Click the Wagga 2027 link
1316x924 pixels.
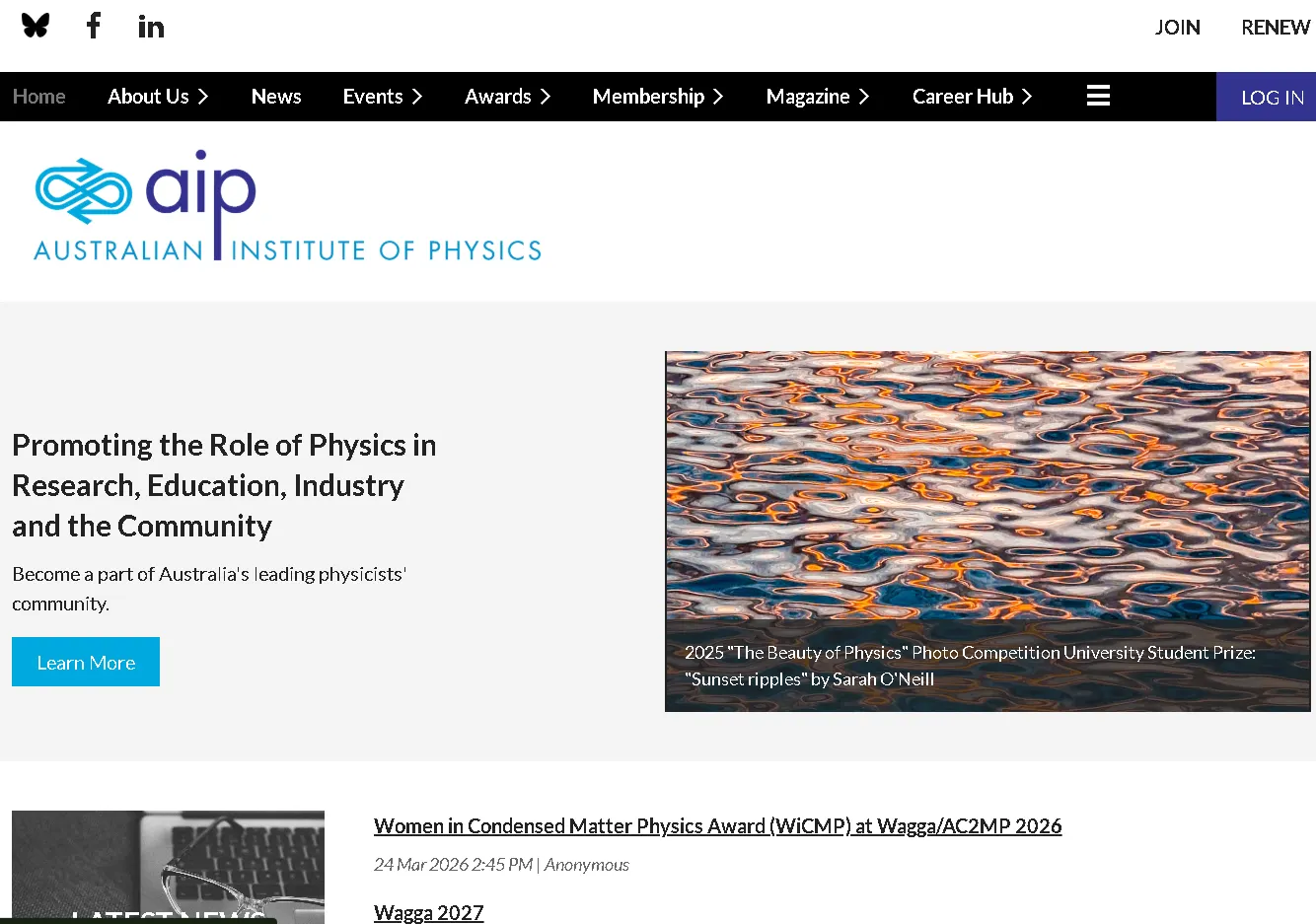[x=428, y=912]
